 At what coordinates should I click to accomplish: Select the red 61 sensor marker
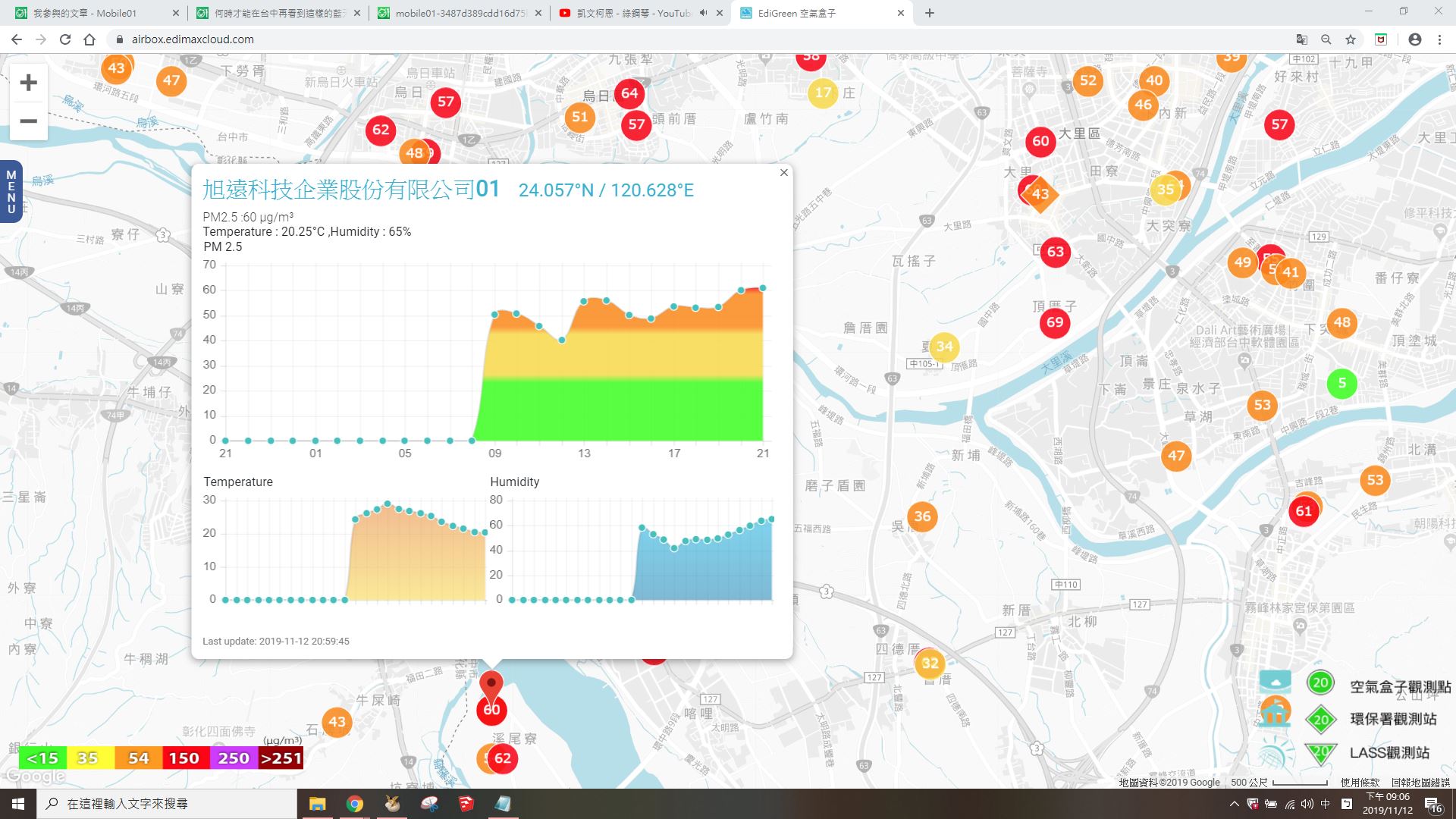point(1304,511)
